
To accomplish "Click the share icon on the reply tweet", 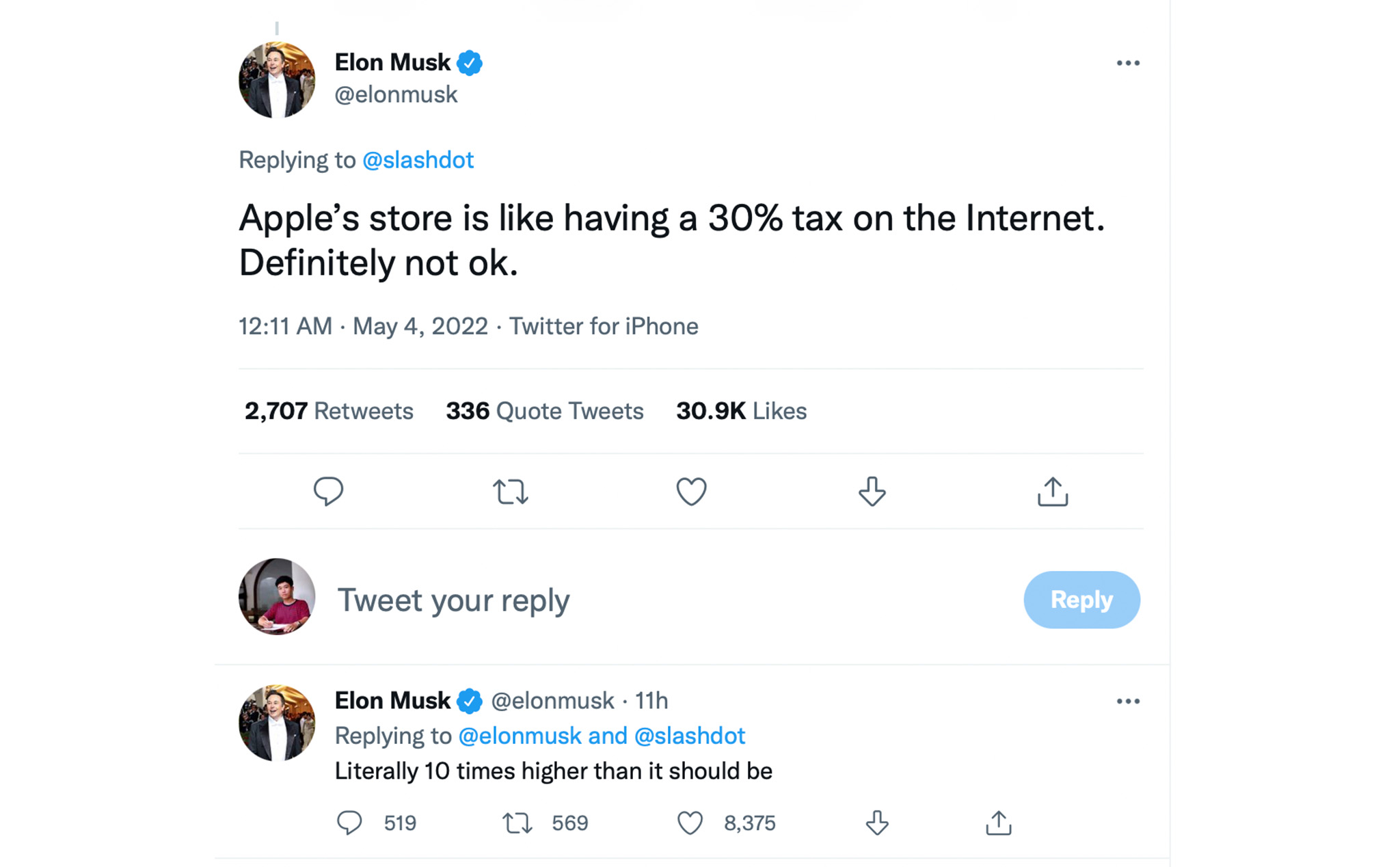I will (998, 823).
